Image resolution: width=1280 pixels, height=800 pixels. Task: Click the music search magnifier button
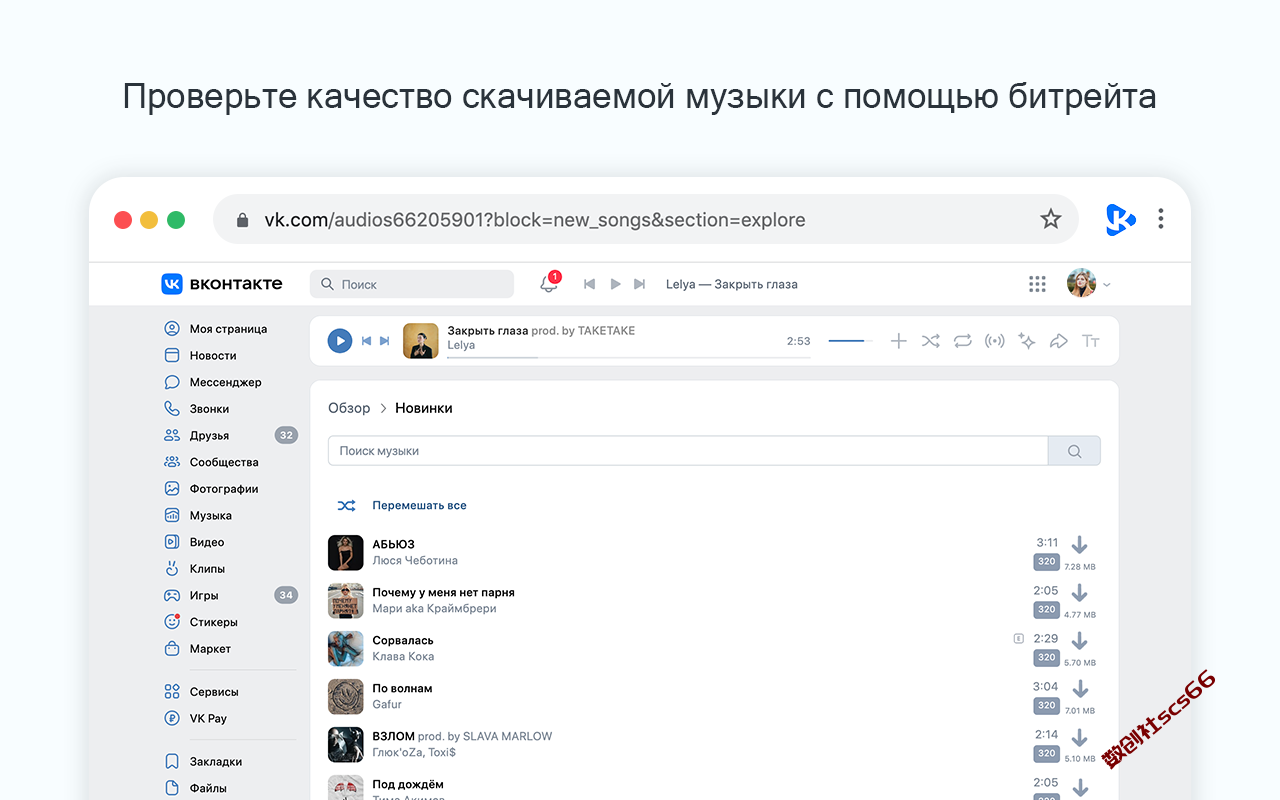click(1074, 451)
